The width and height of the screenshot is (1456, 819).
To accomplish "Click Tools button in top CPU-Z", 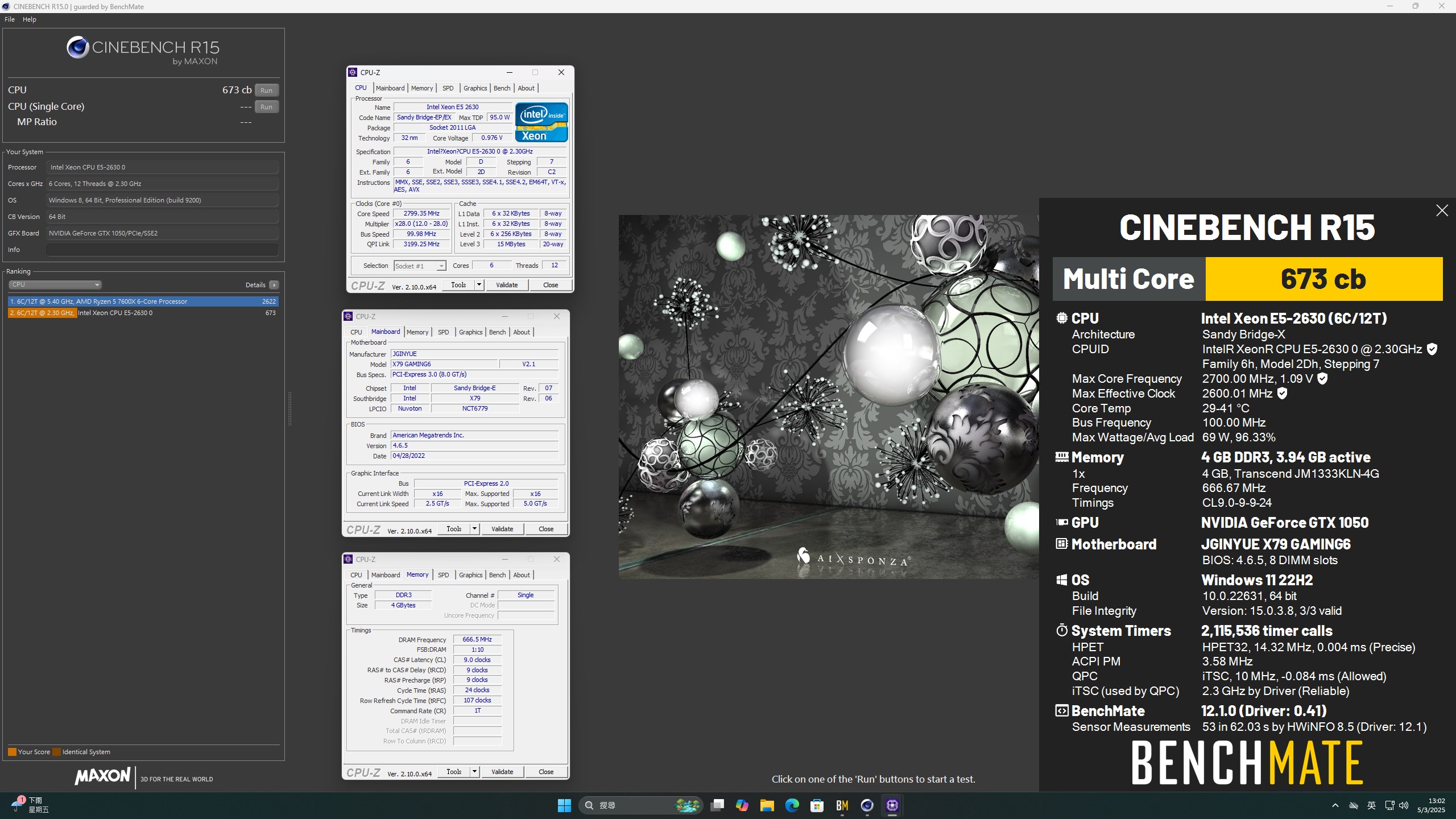I will point(458,285).
